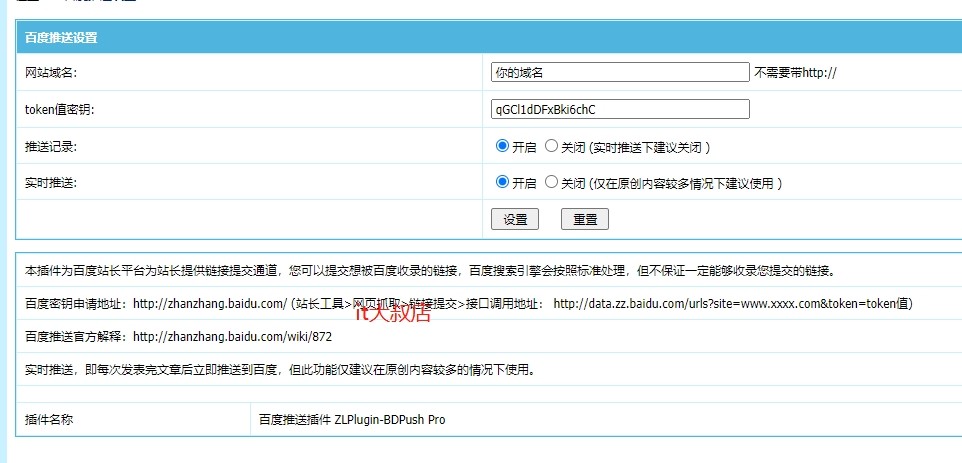Click the hint (实时推送下建议关闭)
962x463 pixels.
click(x=649, y=147)
